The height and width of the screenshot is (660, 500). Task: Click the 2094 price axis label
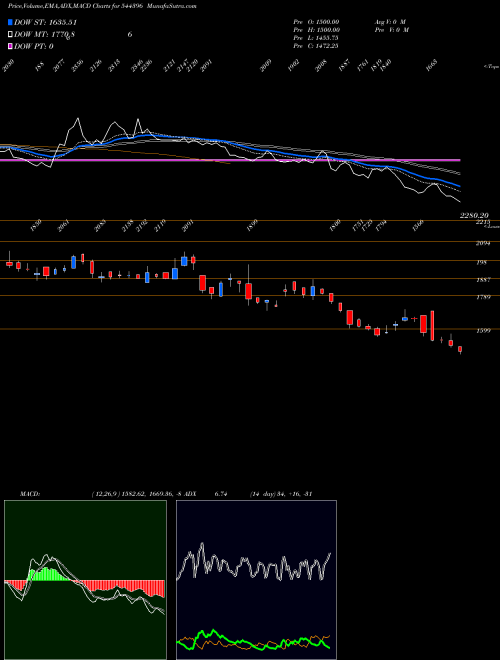(x=483, y=243)
